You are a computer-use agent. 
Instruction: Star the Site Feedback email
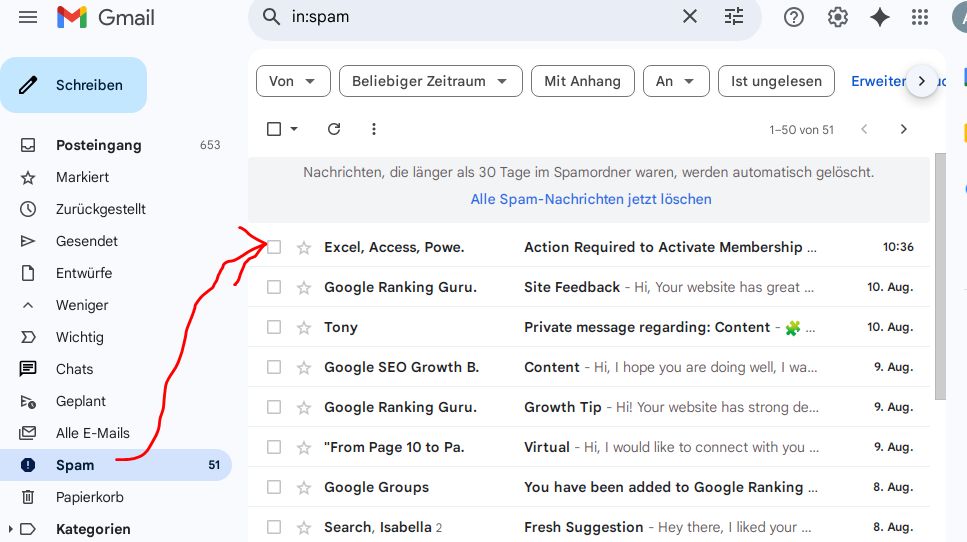tap(303, 288)
